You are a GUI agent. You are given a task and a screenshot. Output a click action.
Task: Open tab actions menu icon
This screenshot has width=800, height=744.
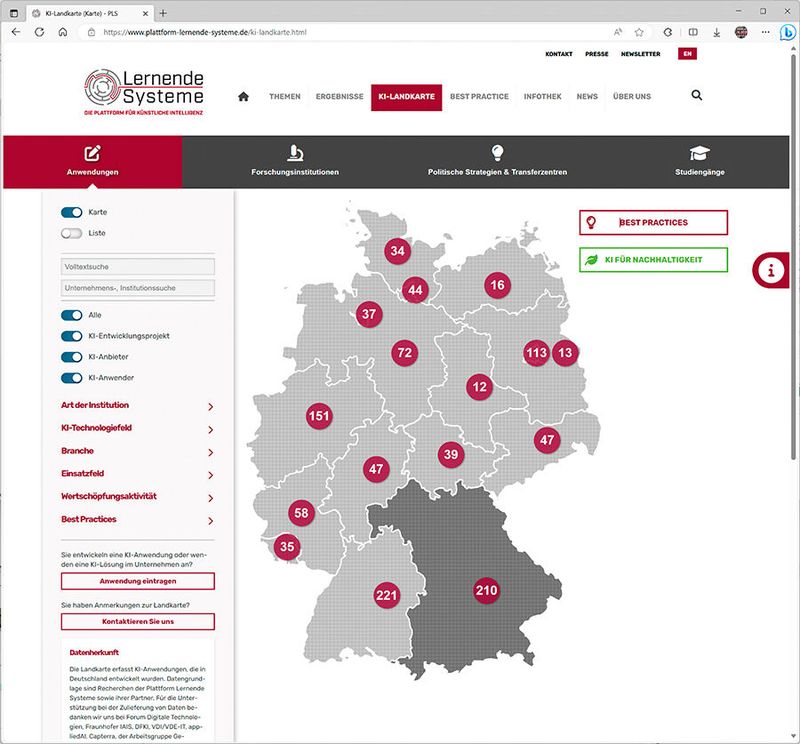14,13
